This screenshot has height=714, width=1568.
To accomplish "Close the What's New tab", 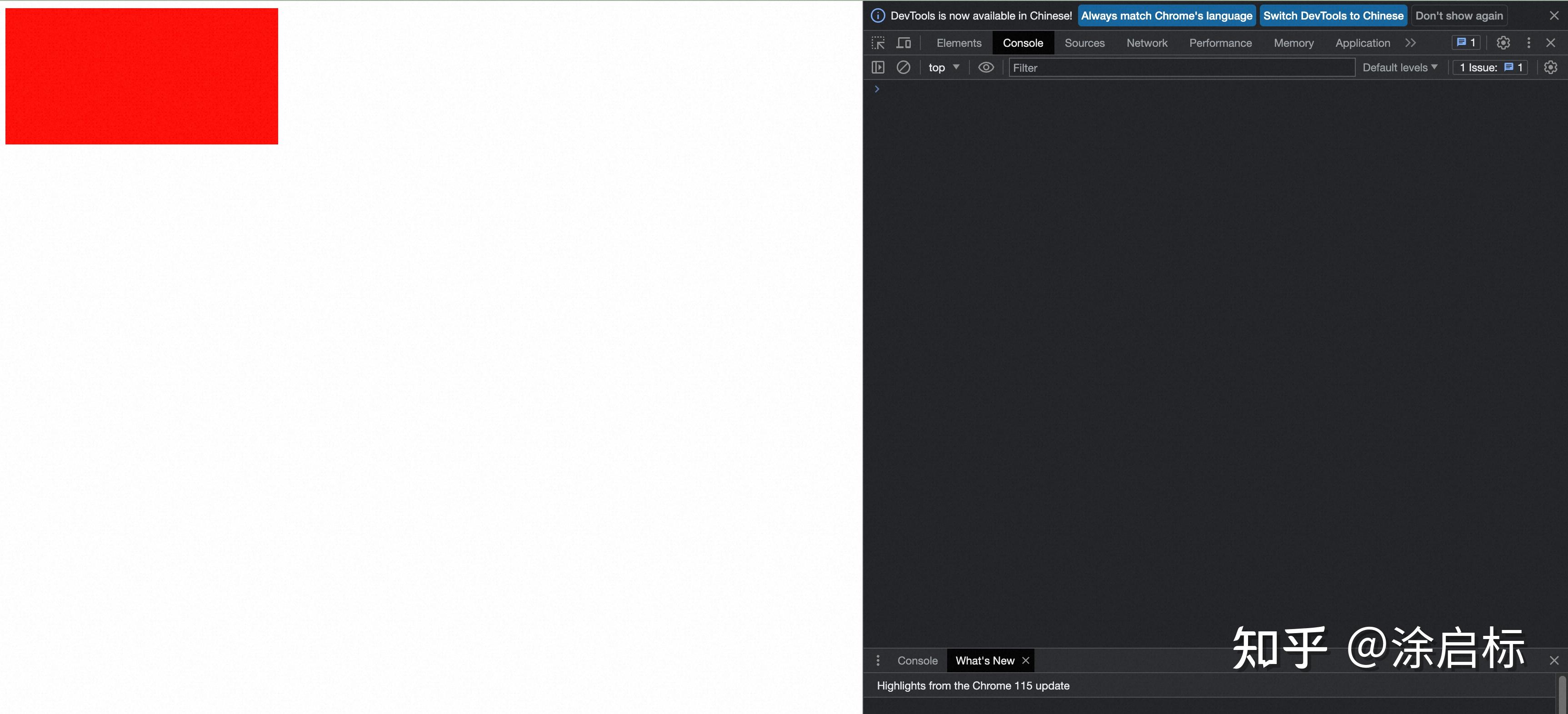I will [x=1026, y=660].
